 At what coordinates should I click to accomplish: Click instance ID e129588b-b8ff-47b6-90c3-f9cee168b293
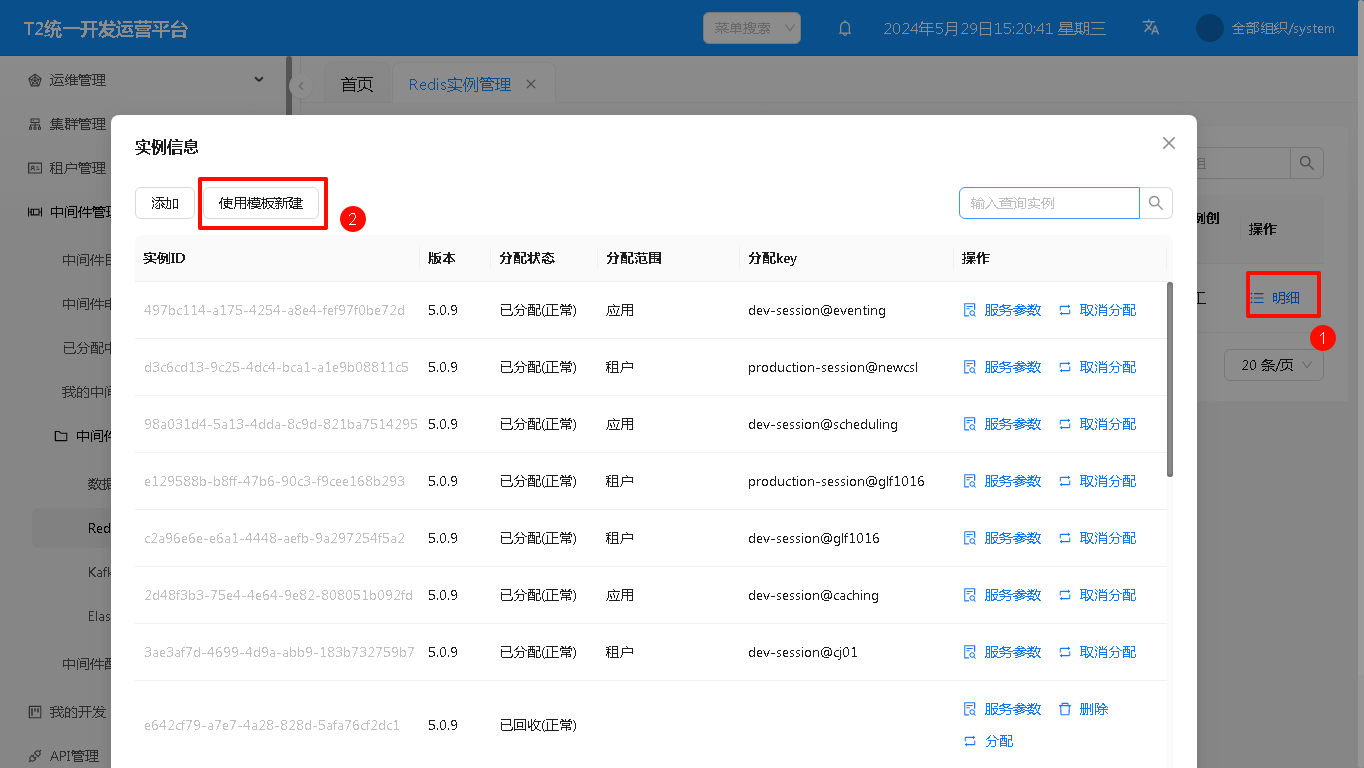(x=274, y=481)
